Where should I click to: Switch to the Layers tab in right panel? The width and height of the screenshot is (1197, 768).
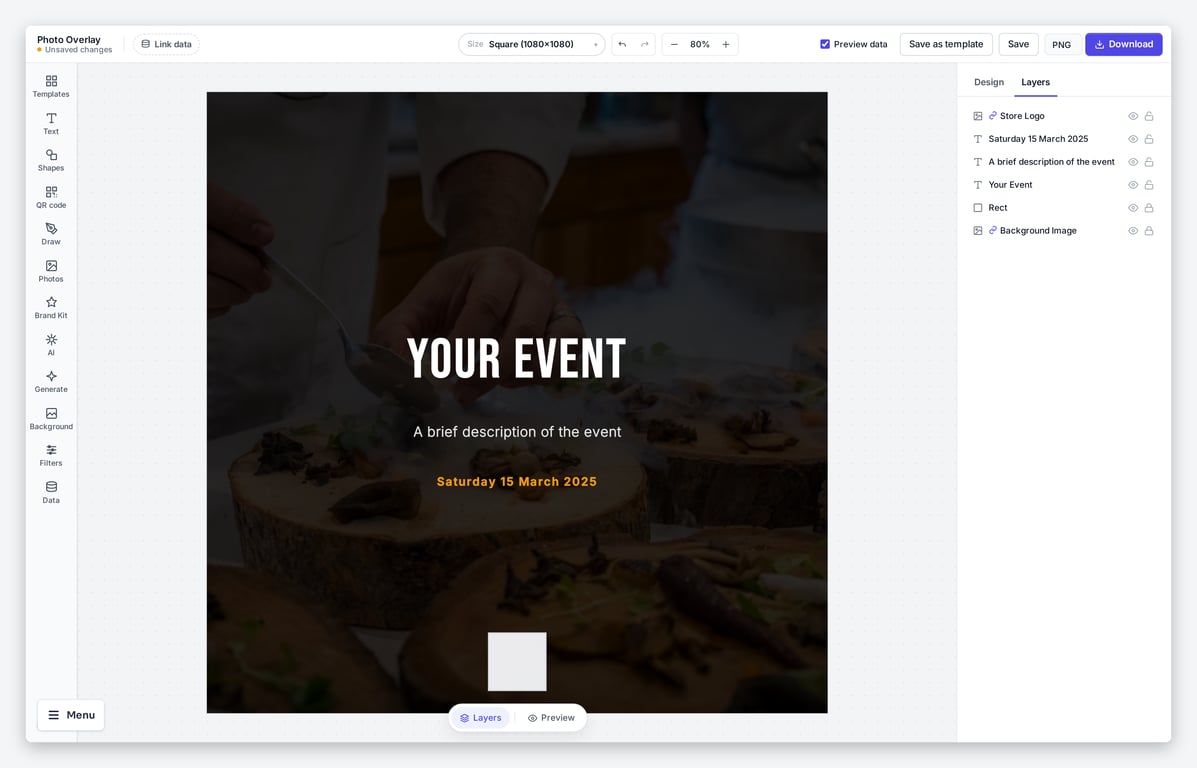pyautogui.click(x=1035, y=82)
